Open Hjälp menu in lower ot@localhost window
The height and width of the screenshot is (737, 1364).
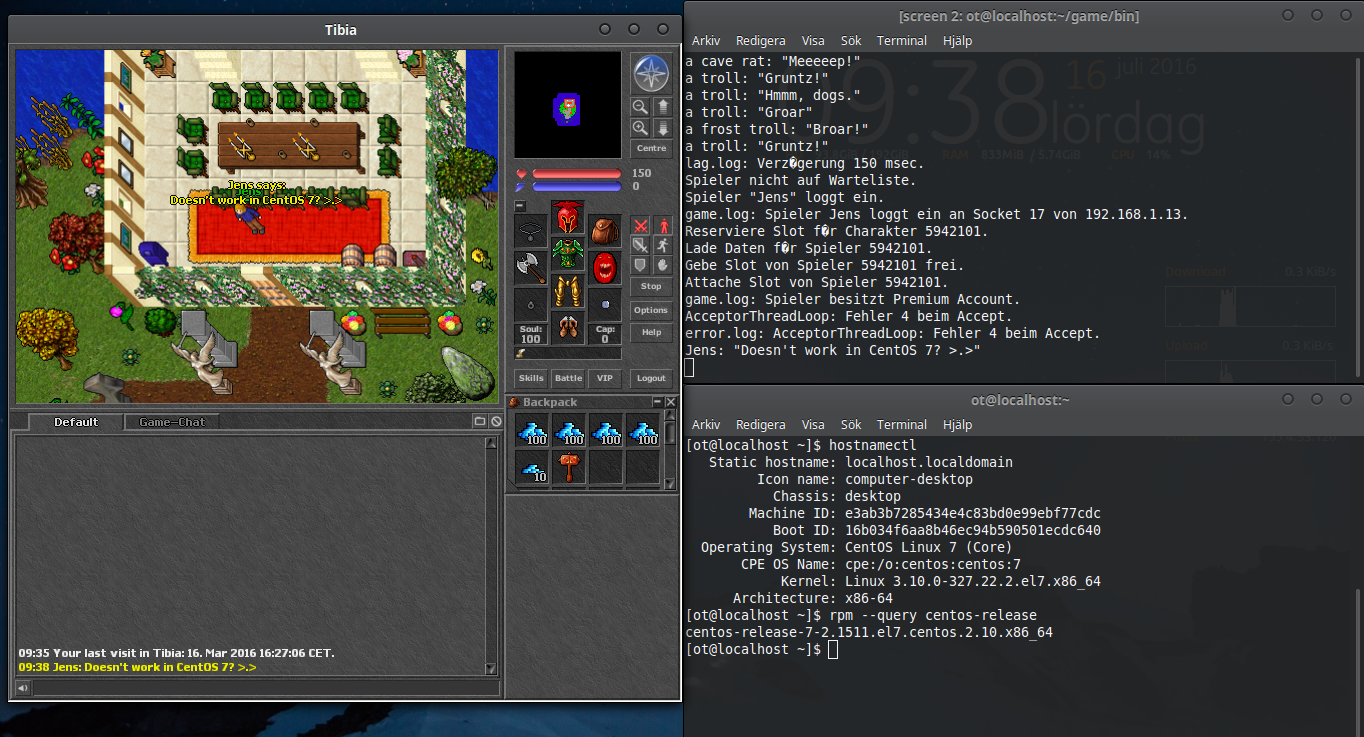coord(957,425)
